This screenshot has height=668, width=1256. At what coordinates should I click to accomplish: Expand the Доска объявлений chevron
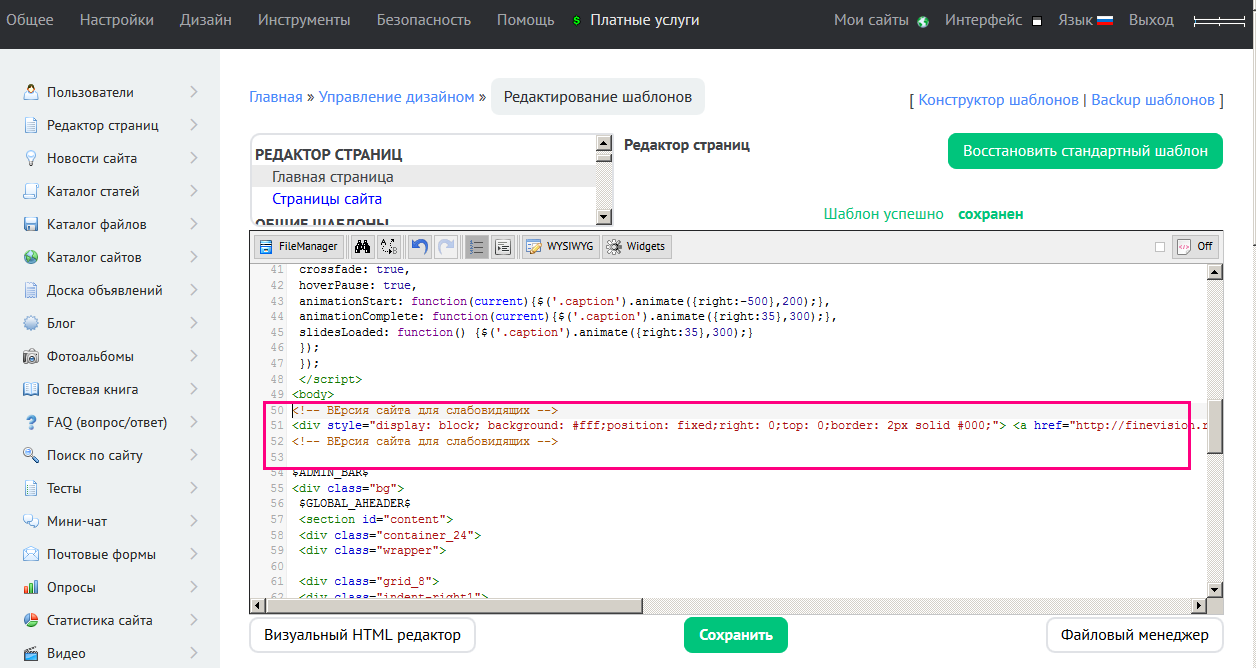193,290
